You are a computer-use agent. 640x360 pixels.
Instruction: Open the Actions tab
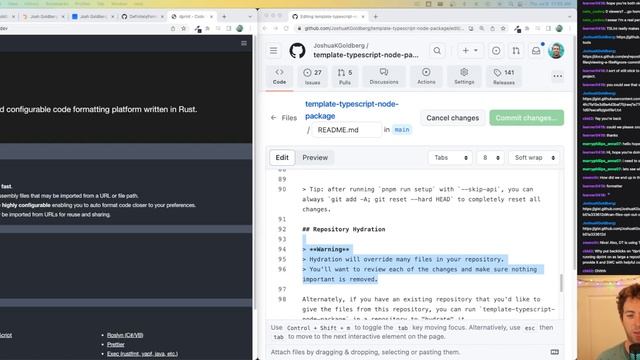pos(426,76)
